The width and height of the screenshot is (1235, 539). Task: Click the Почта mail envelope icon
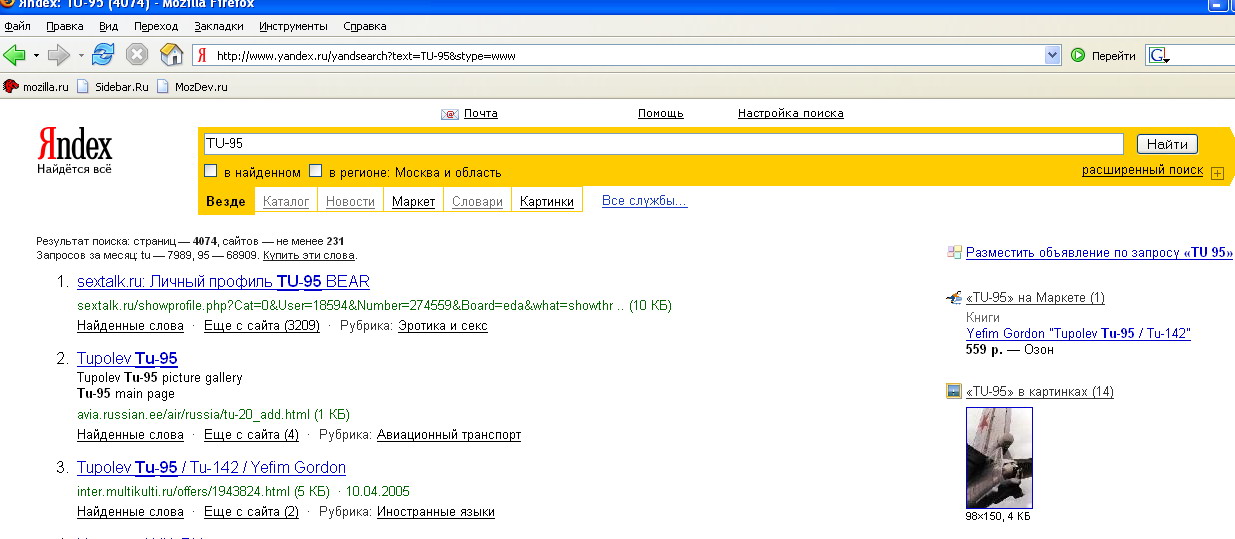[450, 114]
